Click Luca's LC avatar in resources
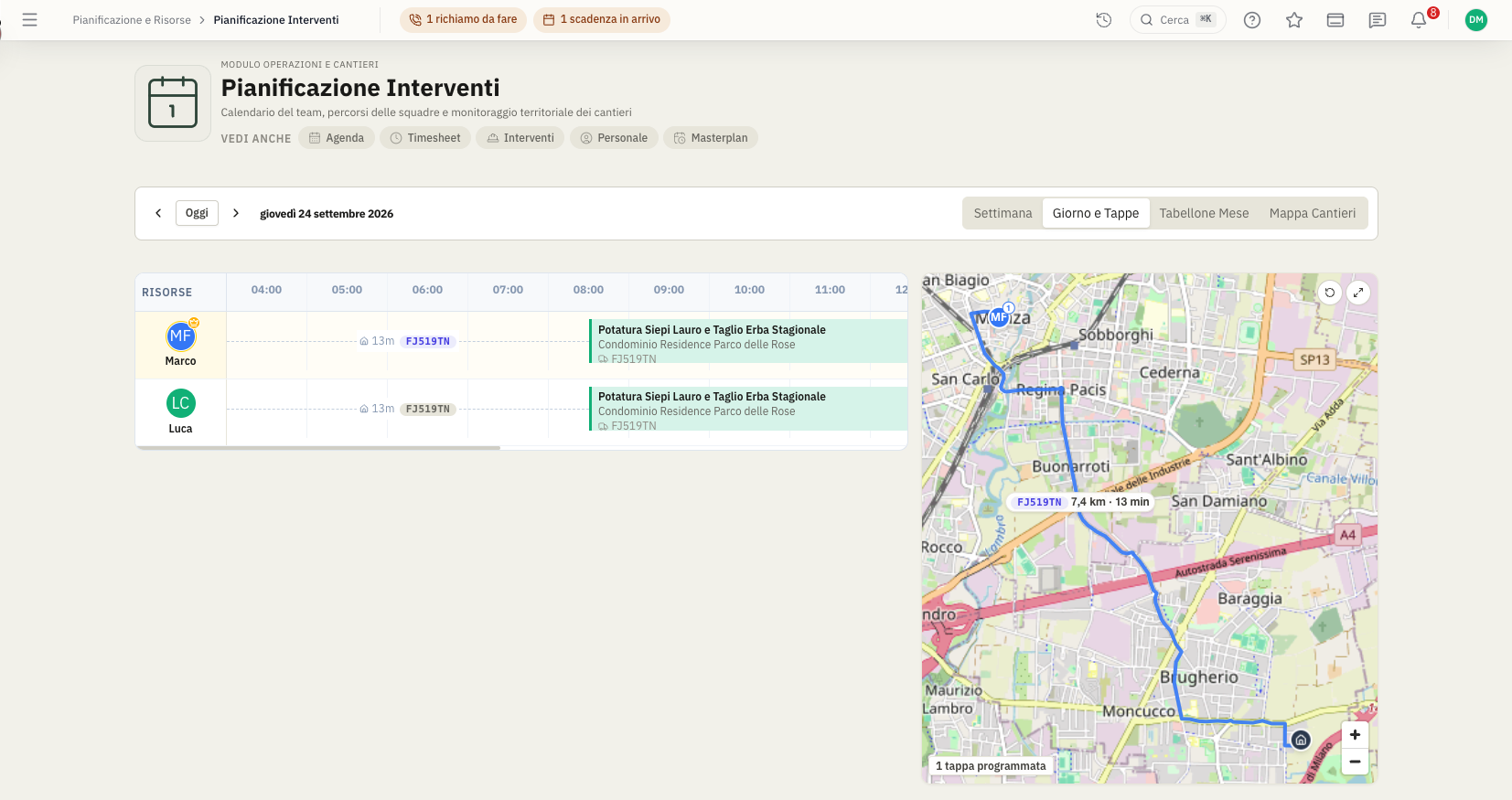Image resolution: width=1512 pixels, height=800 pixels. [x=181, y=403]
